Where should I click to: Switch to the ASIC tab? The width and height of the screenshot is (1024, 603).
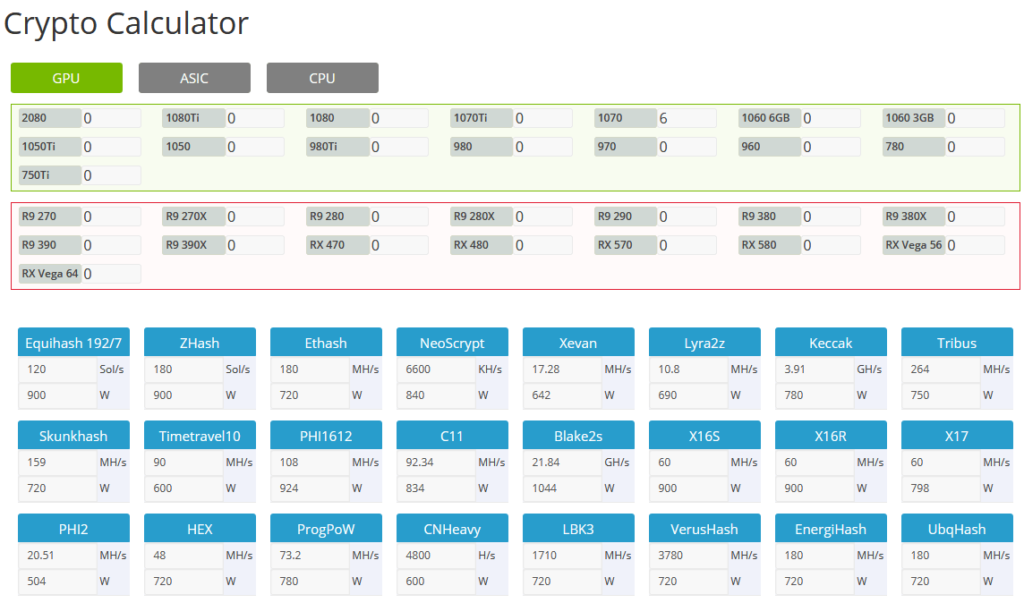pyautogui.click(x=194, y=77)
